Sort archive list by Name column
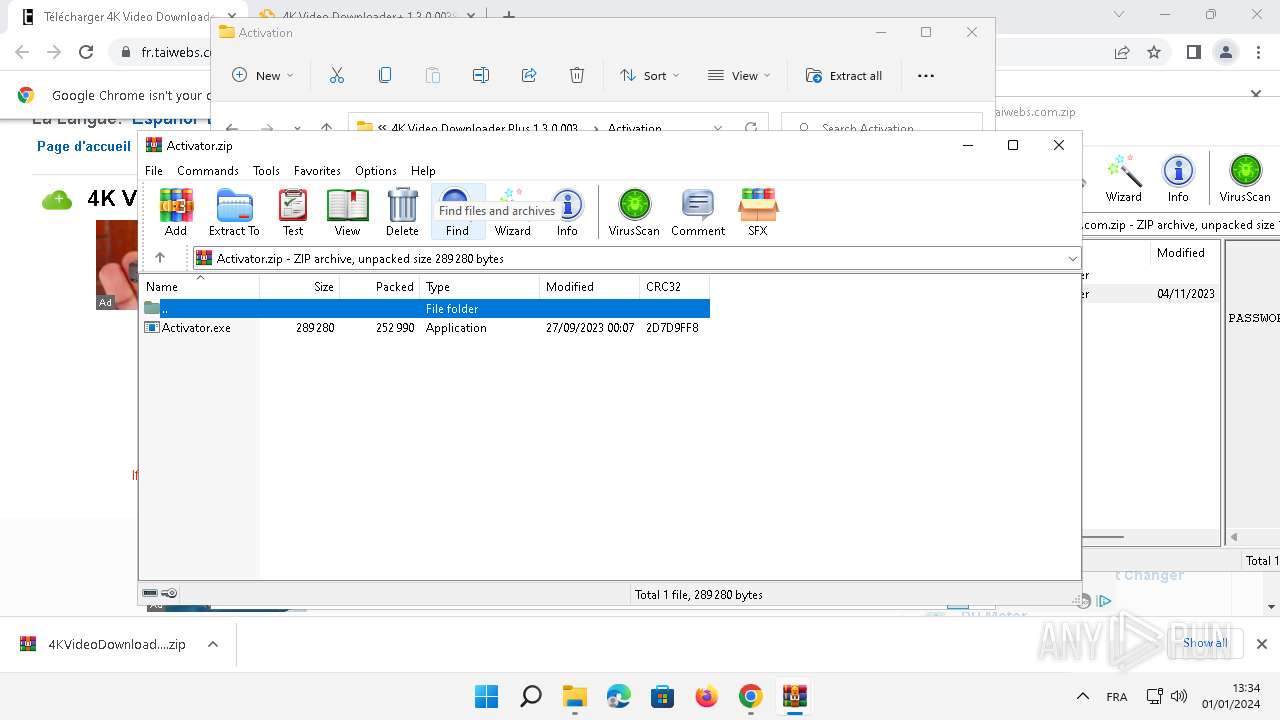 [x=200, y=287]
